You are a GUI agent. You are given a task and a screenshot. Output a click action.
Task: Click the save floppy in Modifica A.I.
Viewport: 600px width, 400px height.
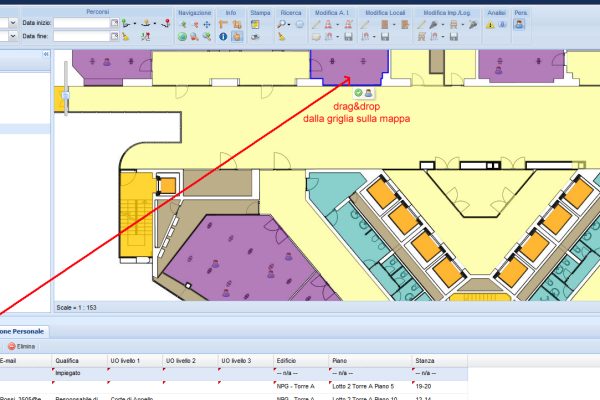(x=348, y=37)
